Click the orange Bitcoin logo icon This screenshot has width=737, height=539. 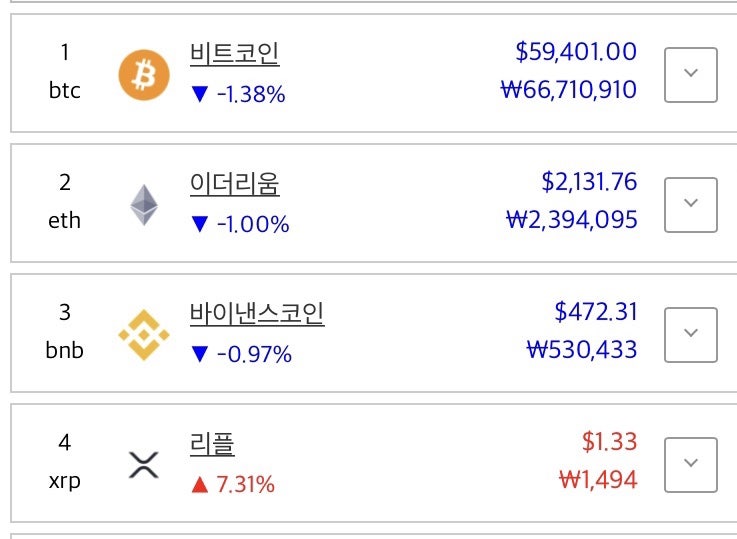point(144,75)
